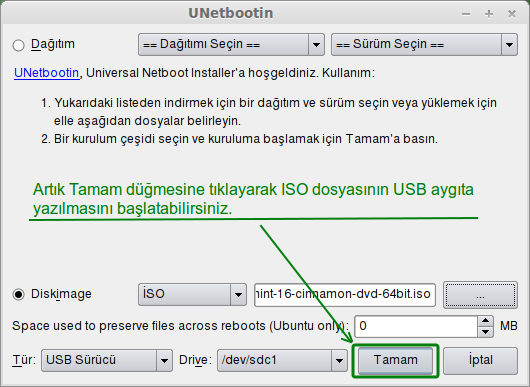This screenshot has height=387, width=530.
Task: Select the Dağıtım radio button
Action: [x=18, y=45]
